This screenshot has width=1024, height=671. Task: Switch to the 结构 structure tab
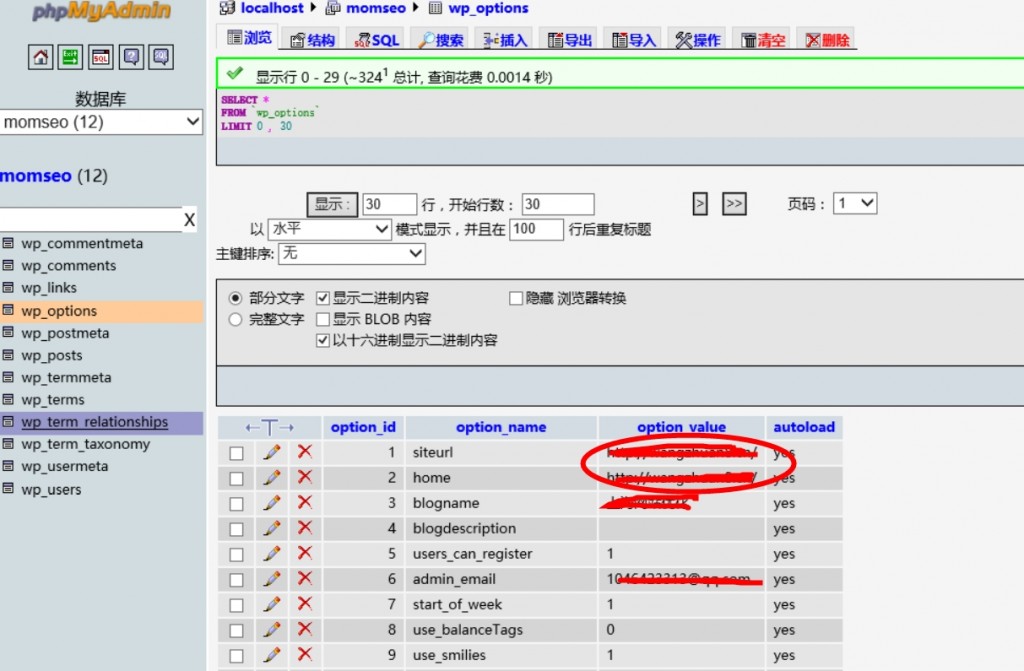coord(311,40)
